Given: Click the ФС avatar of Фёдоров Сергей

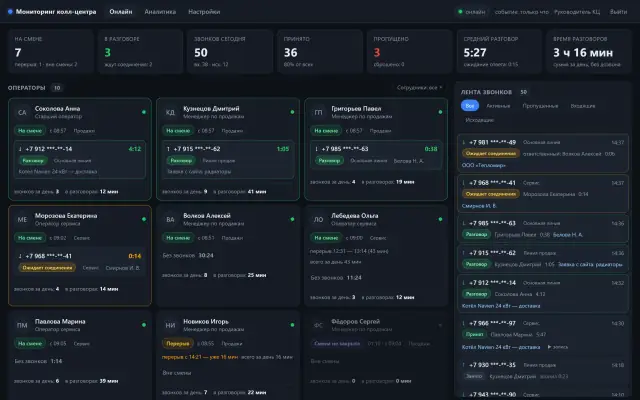Looking at the screenshot, I should point(318,325).
